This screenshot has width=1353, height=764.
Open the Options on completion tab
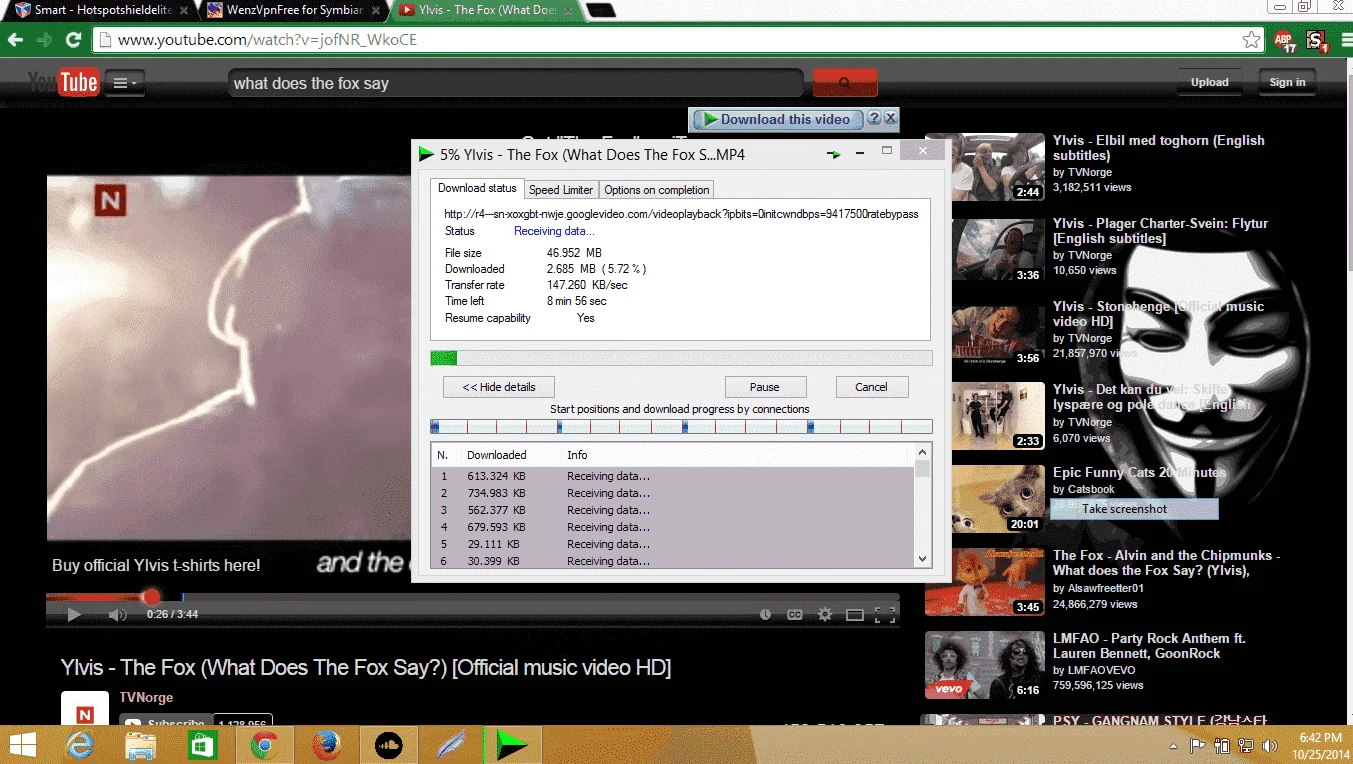(657, 190)
